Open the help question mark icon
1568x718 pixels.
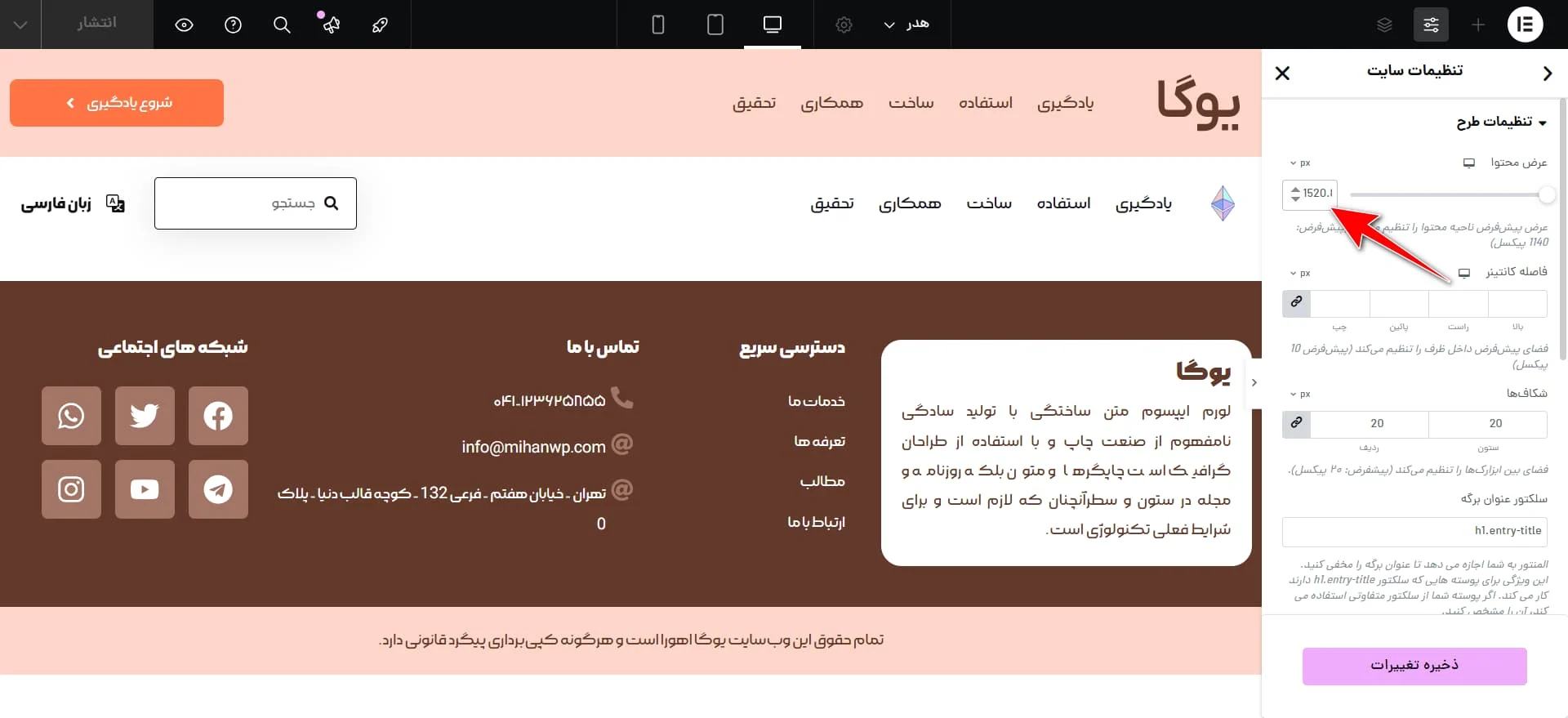(233, 25)
